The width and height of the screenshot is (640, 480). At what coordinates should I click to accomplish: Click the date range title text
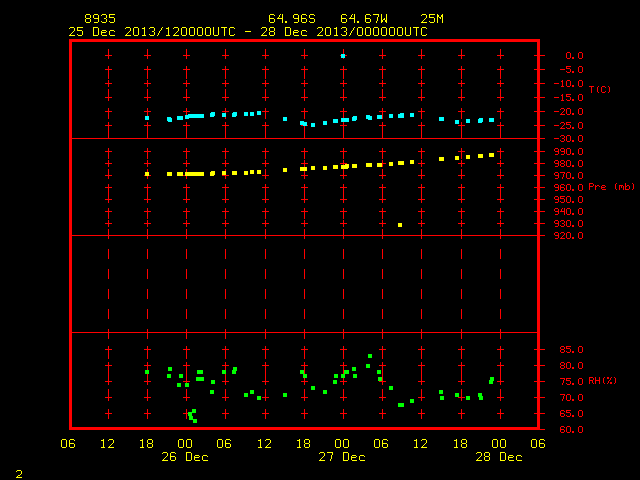(x=248, y=32)
